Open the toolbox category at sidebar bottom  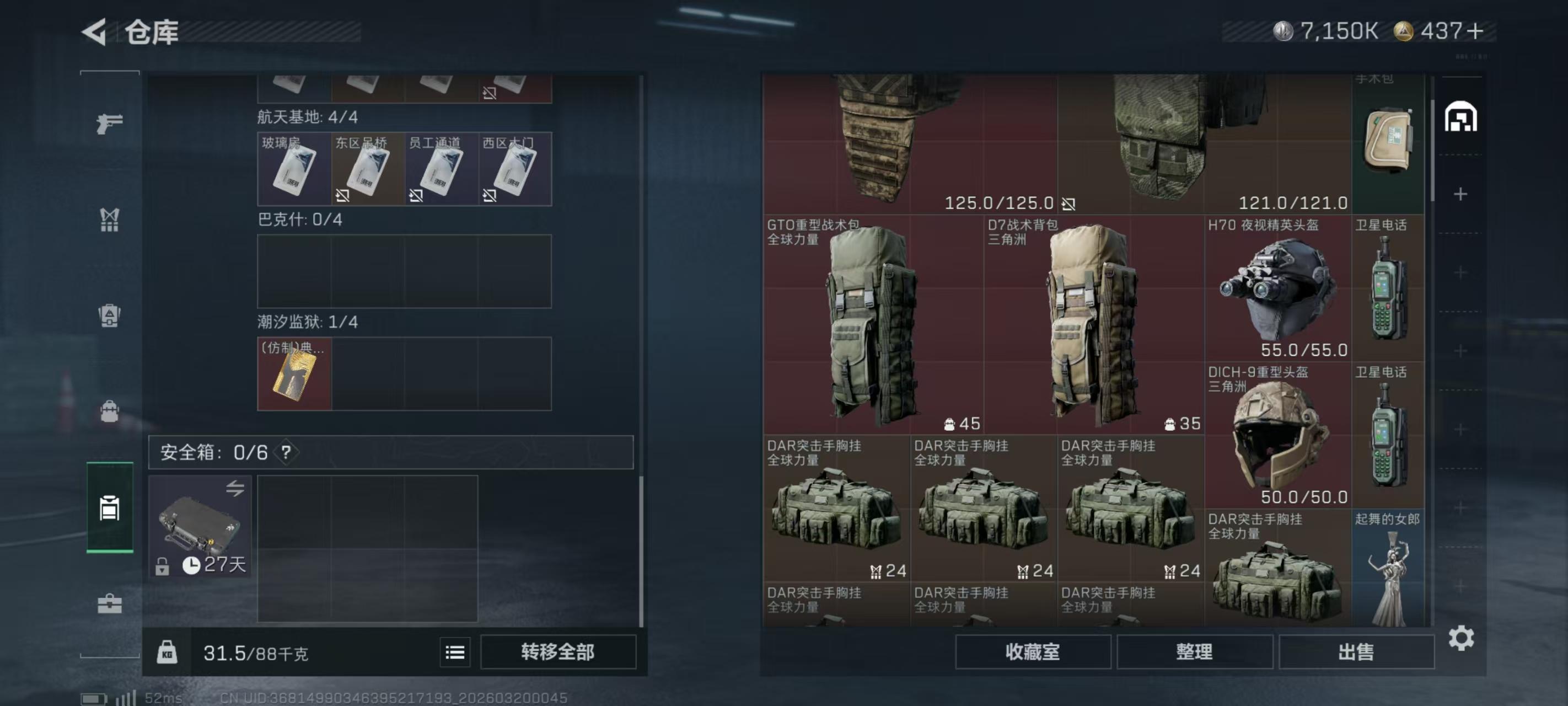click(110, 603)
